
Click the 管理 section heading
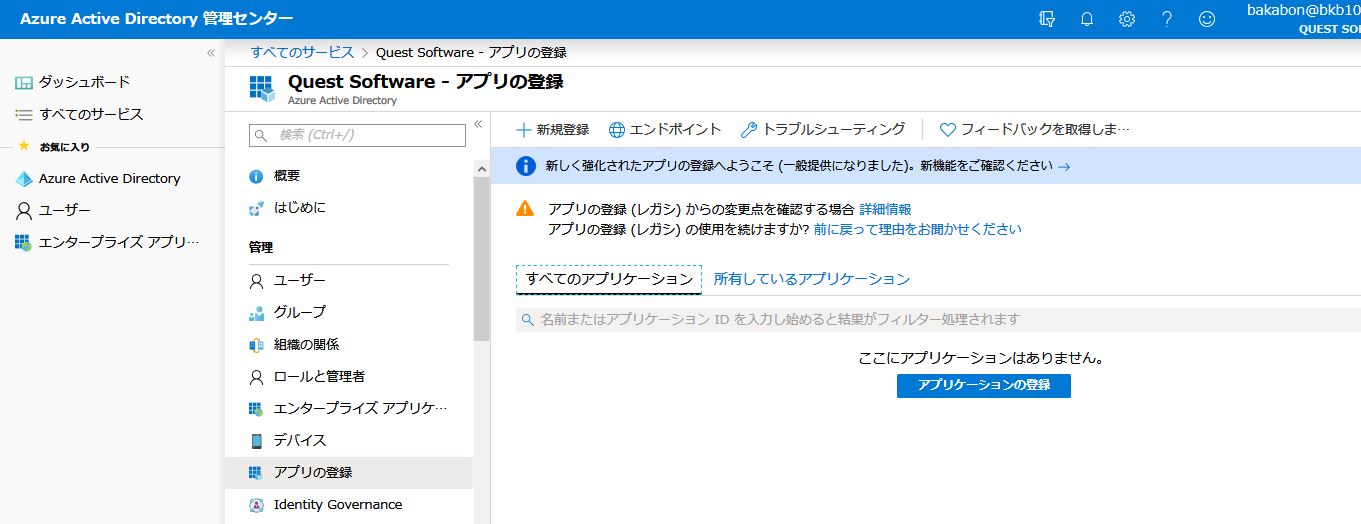260,247
